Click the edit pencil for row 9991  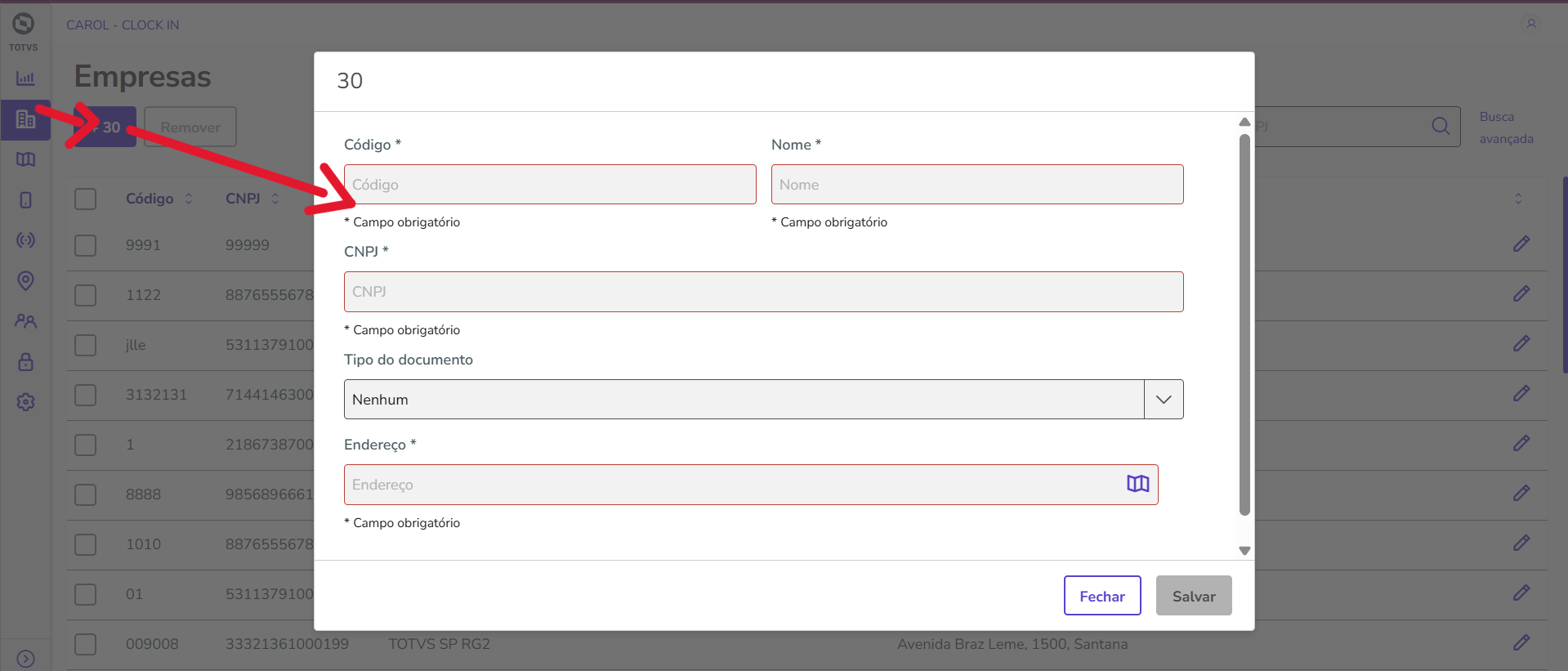tap(1521, 244)
